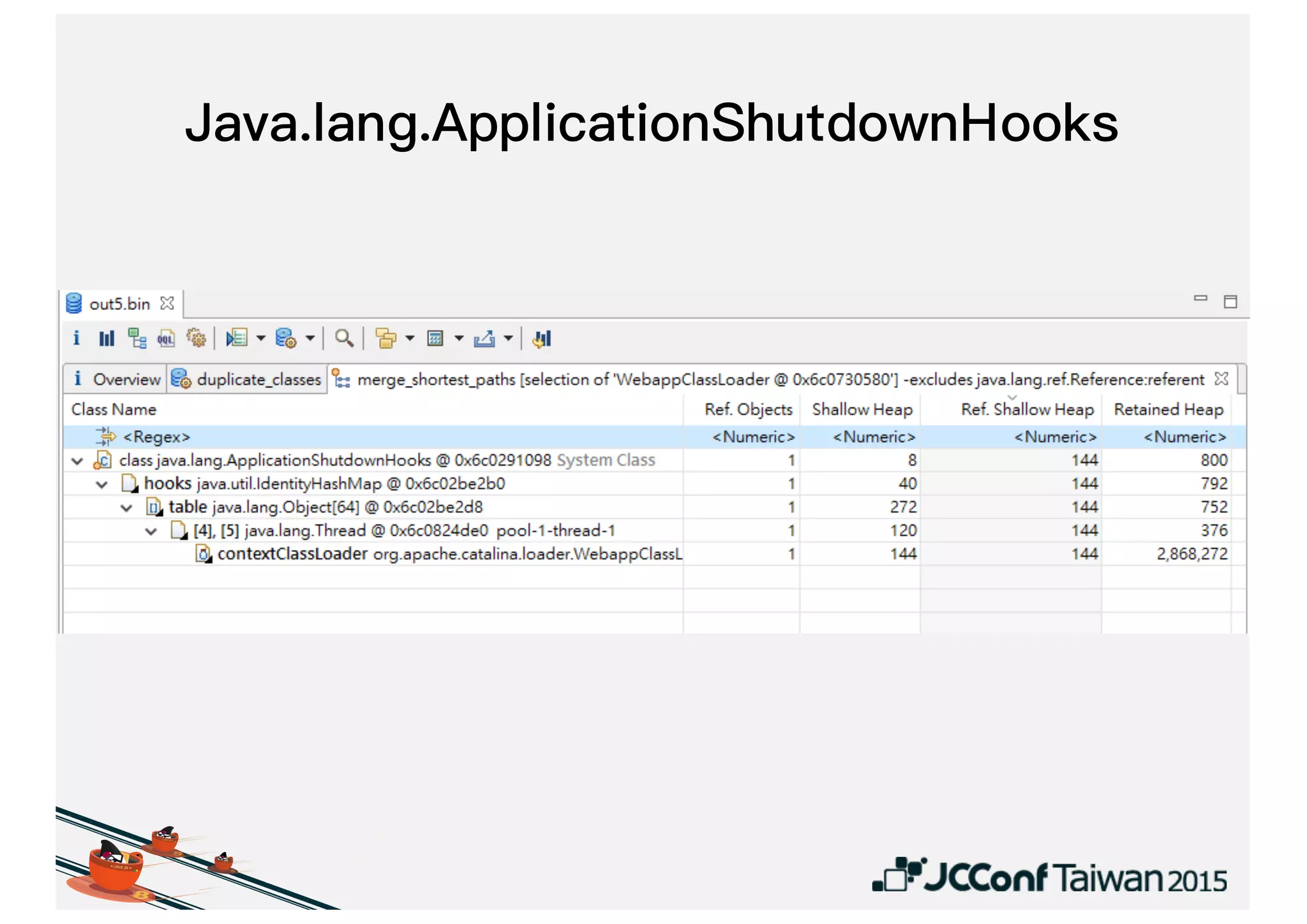Image resolution: width=1307 pixels, height=924 pixels.
Task: Sort by Retained Heap column header
Action: [x=1168, y=410]
